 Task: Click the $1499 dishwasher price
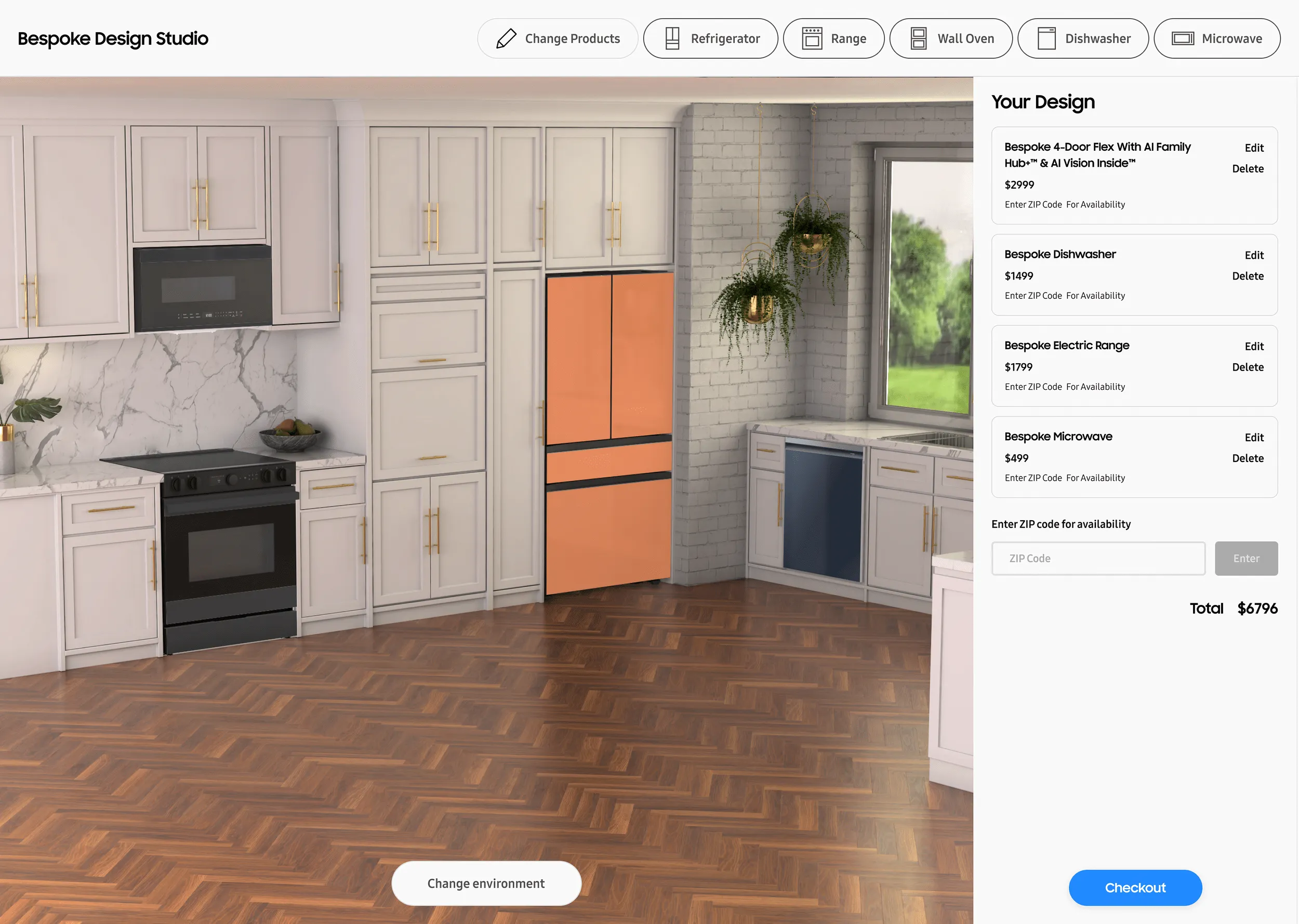1018,276
